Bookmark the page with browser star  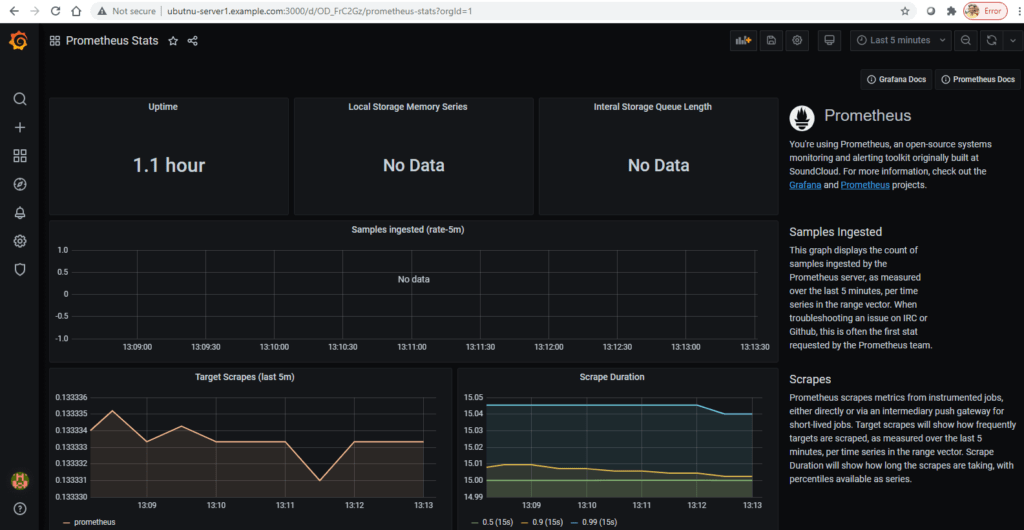[905, 11]
